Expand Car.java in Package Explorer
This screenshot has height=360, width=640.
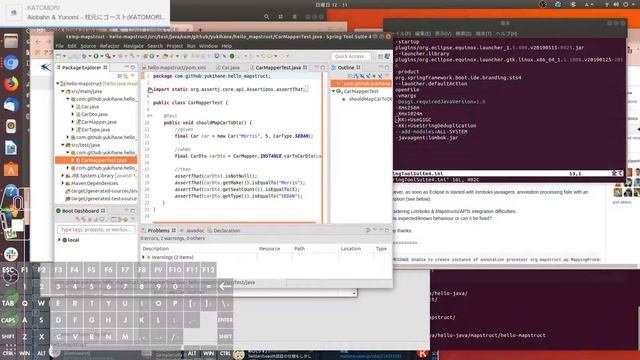(x=73, y=107)
